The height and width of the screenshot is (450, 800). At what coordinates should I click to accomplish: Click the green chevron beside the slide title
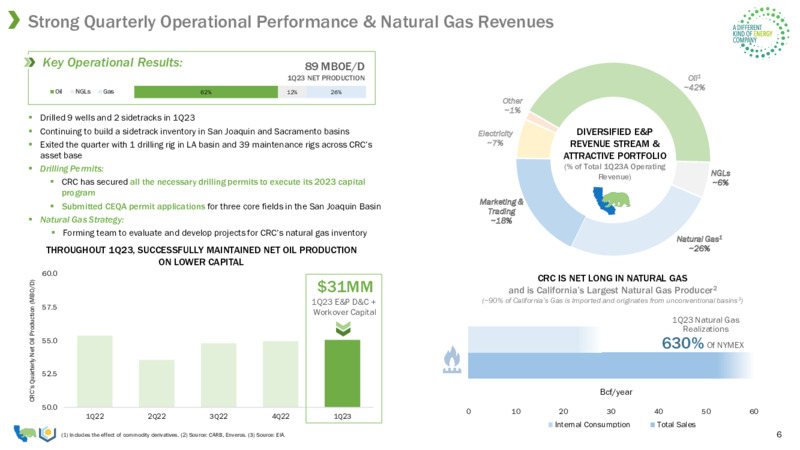point(14,20)
